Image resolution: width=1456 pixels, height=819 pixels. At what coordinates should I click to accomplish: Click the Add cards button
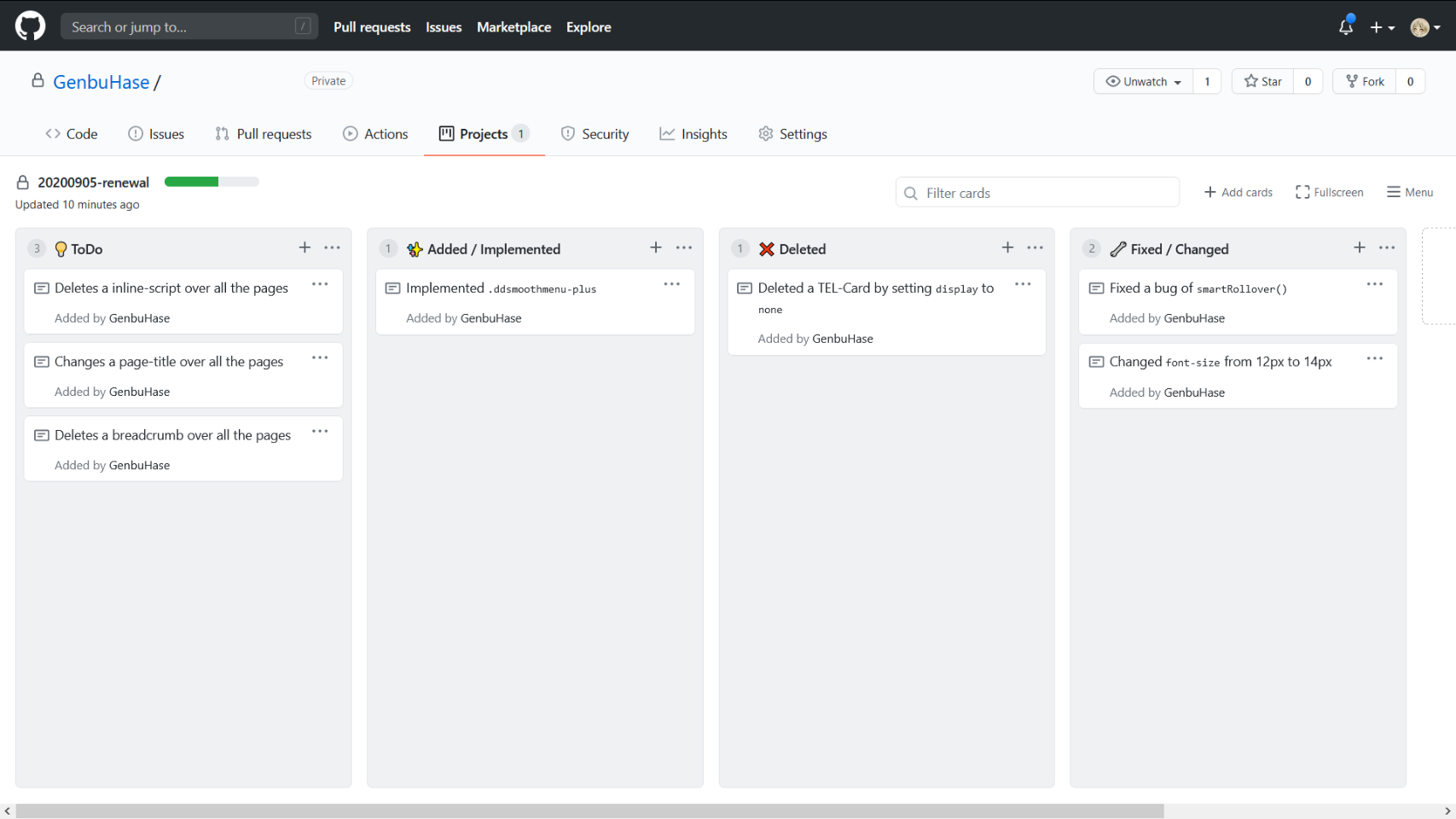point(1238,192)
